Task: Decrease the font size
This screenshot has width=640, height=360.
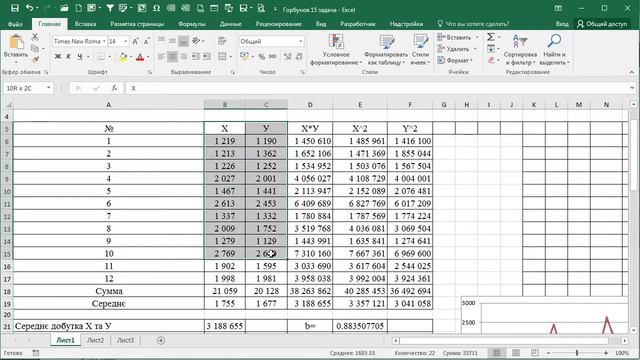Action: pyautogui.click(x=146, y=41)
